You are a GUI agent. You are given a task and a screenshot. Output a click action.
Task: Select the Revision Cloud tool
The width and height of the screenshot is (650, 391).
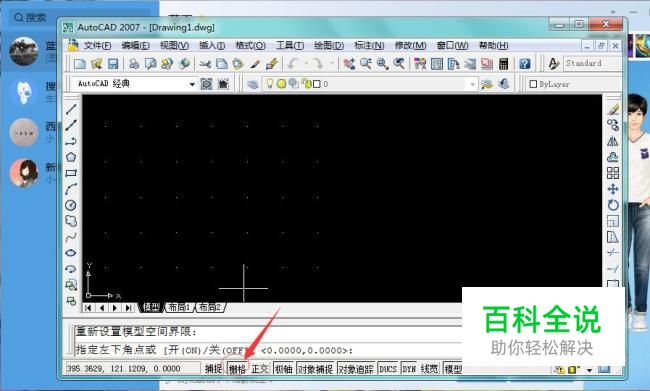71,221
